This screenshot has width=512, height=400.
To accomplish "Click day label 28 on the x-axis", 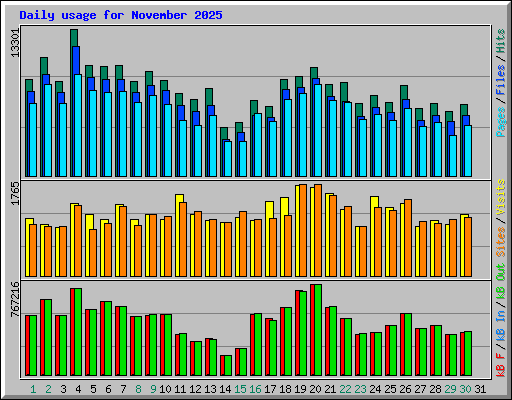I will 435,389.
